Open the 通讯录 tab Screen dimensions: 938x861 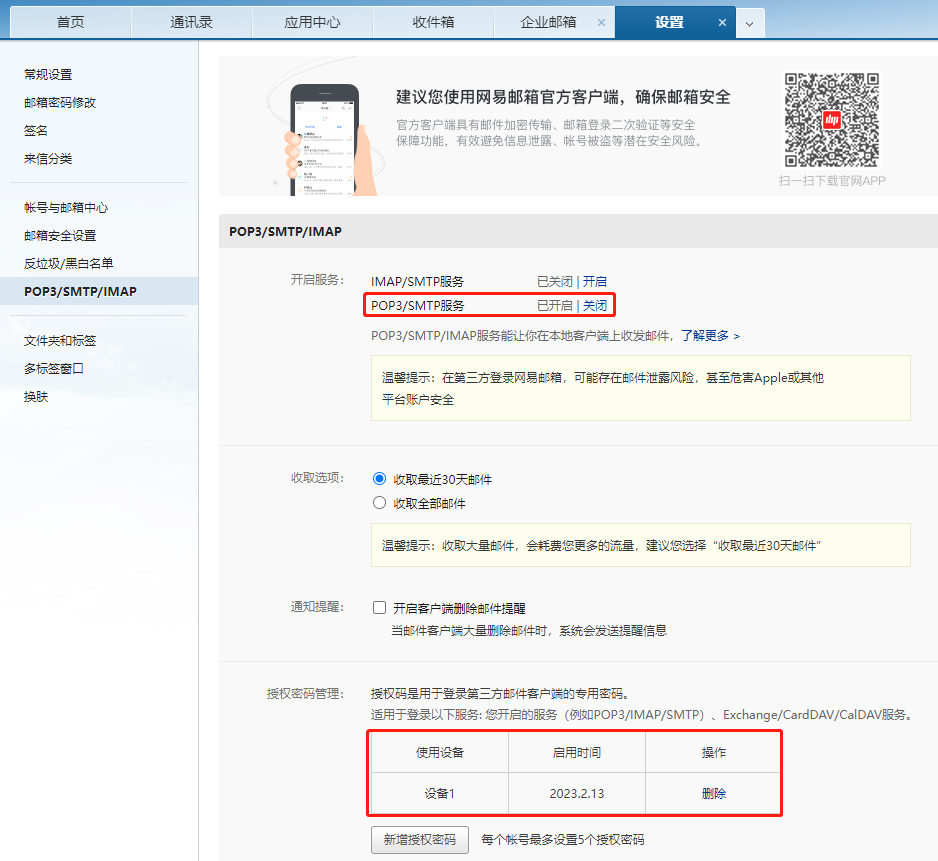(x=191, y=22)
